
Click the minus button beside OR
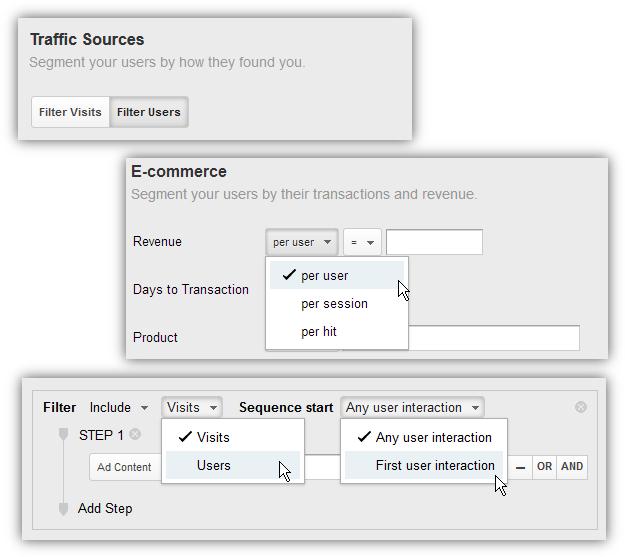click(520, 467)
